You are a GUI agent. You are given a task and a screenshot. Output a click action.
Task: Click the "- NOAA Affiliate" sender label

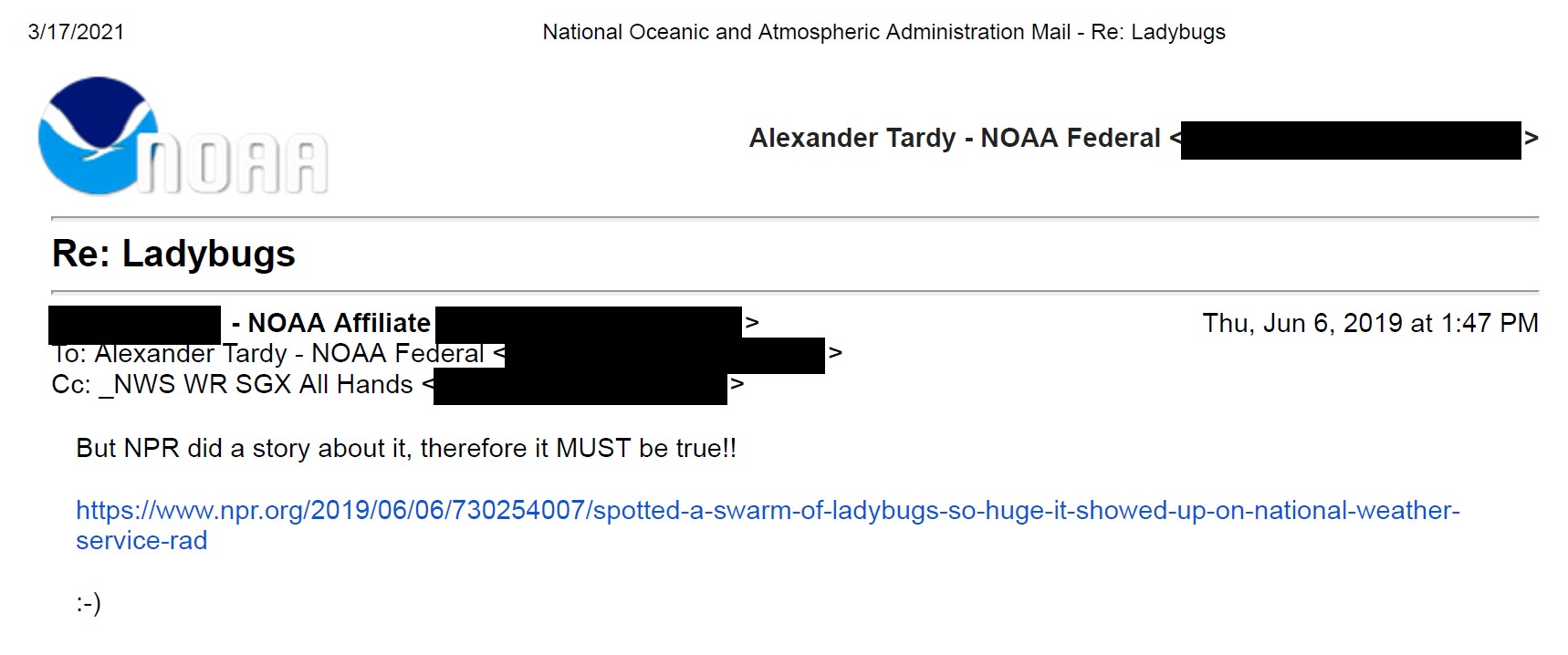[330, 323]
